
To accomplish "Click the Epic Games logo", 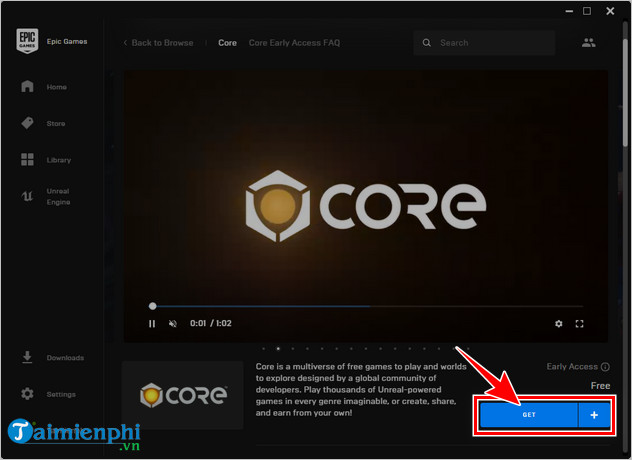I will (27, 41).
